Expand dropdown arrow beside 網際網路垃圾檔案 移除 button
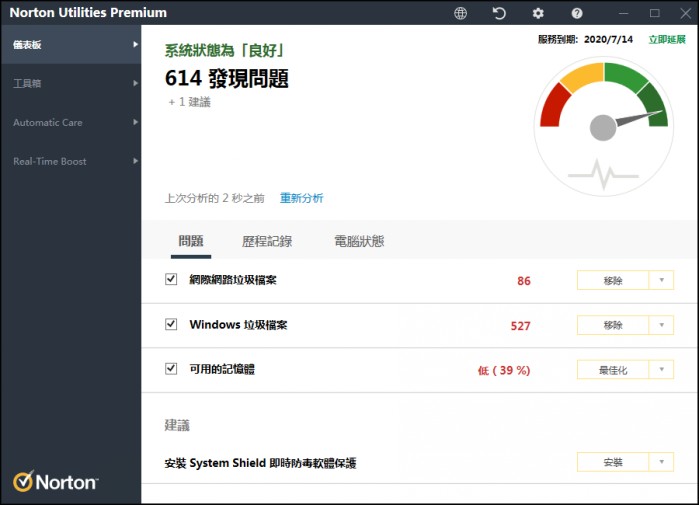The height and width of the screenshot is (505, 699). tap(661, 281)
